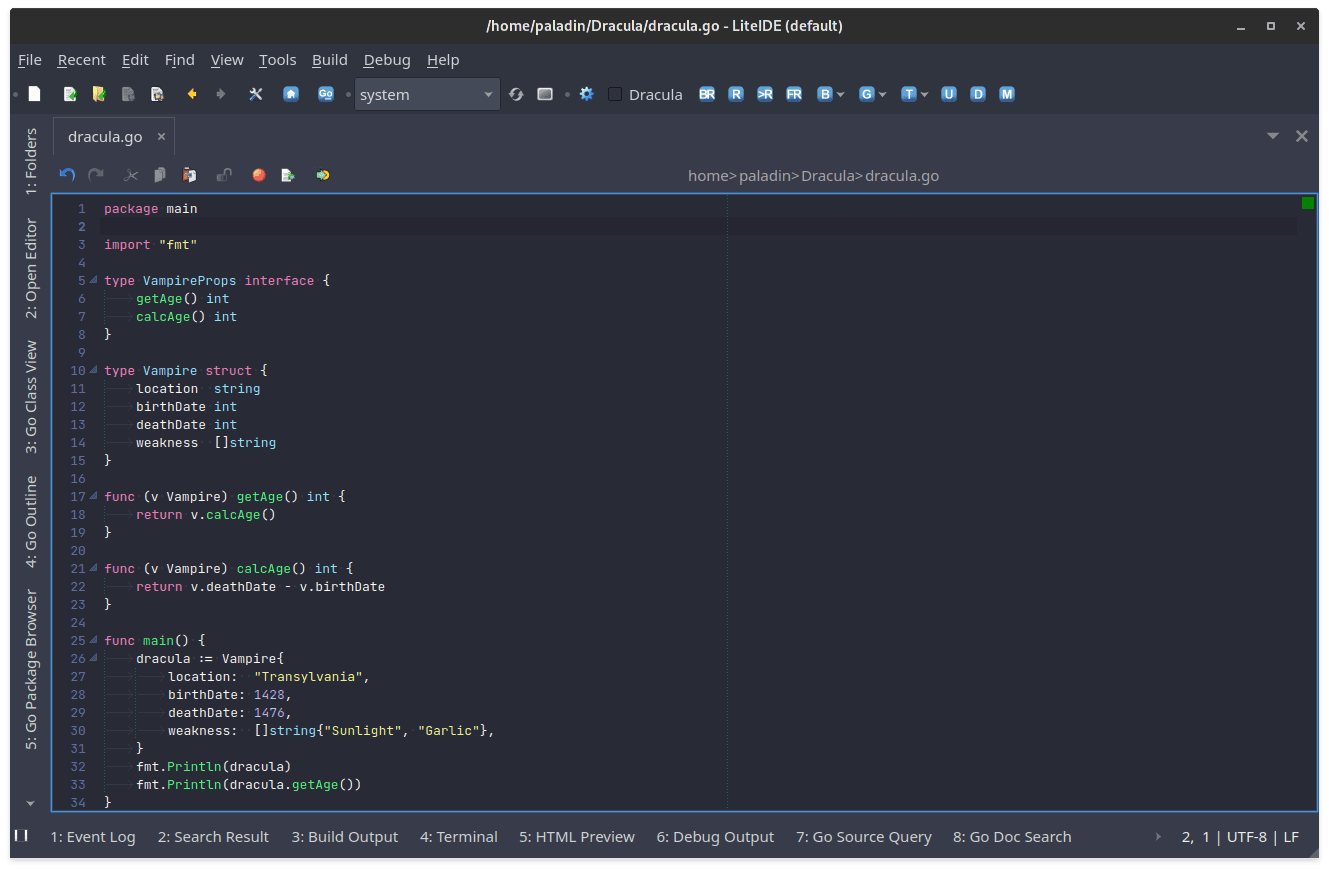Open LiteIDE options via the gear icon
This screenshot has height=869, width=1329.
pyautogui.click(x=587, y=93)
